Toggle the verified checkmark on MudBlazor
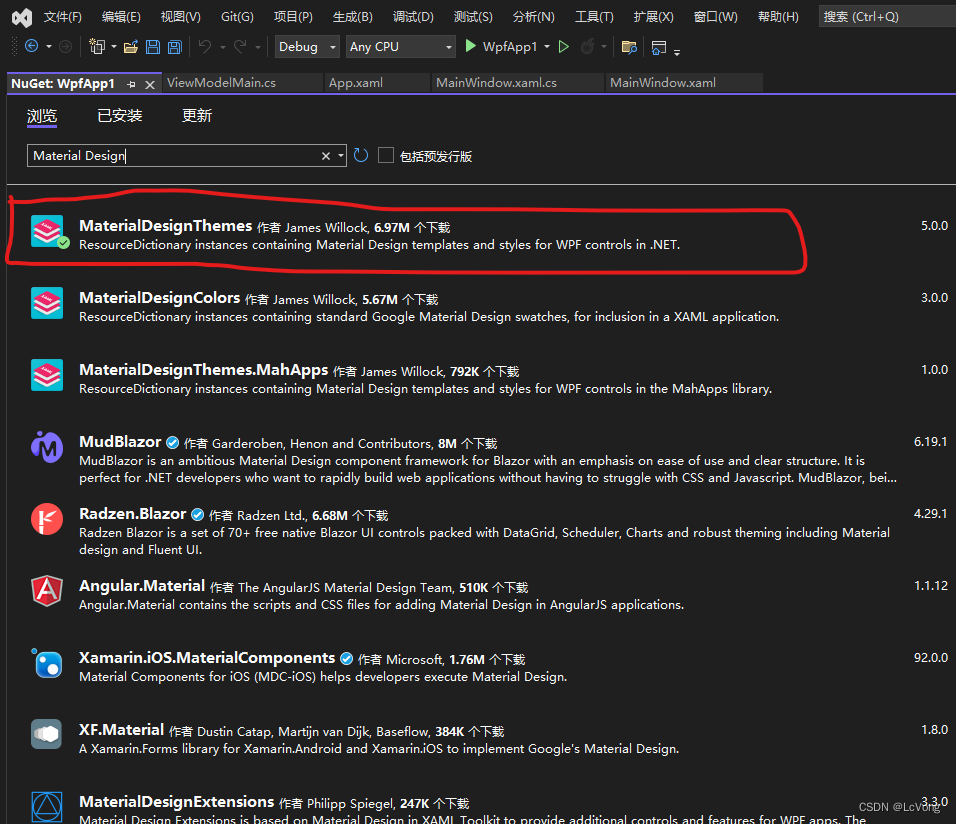Screen dimensions: 956x824 coord(172,441)
